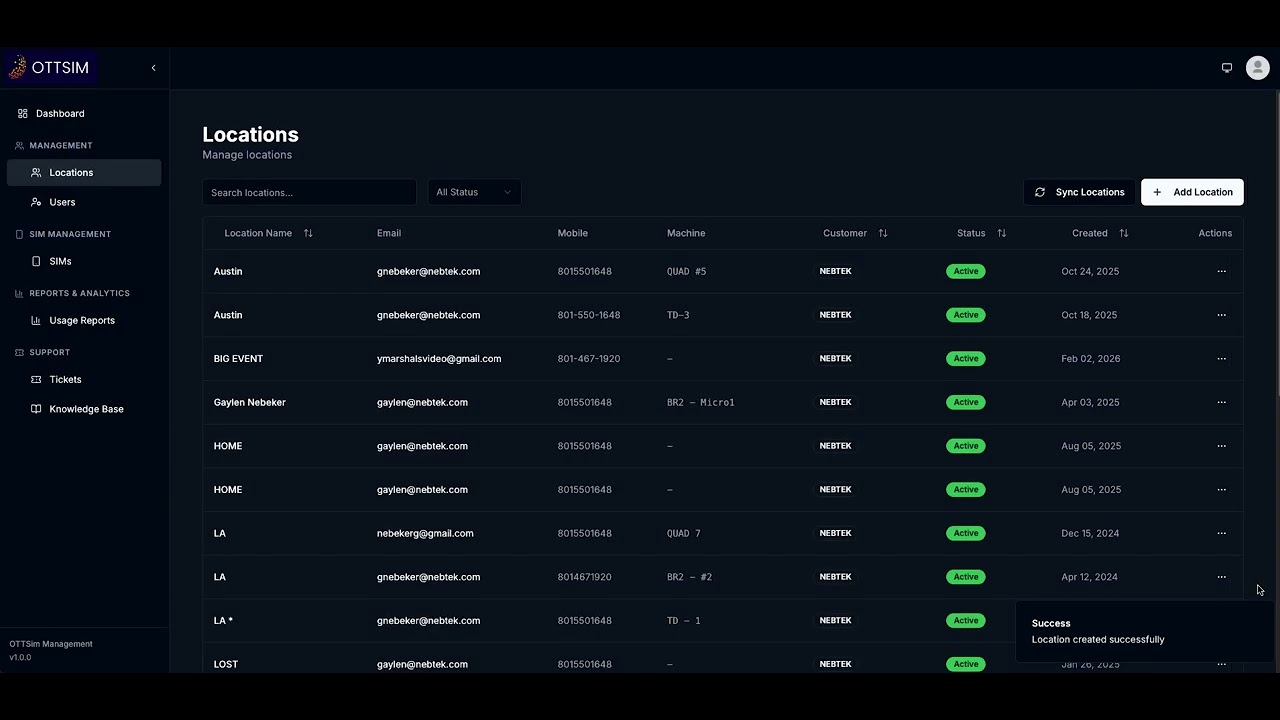This screenshot has height=720, width=1280.
Task: Click the Users person icon
Action: (x=36, y=202)
